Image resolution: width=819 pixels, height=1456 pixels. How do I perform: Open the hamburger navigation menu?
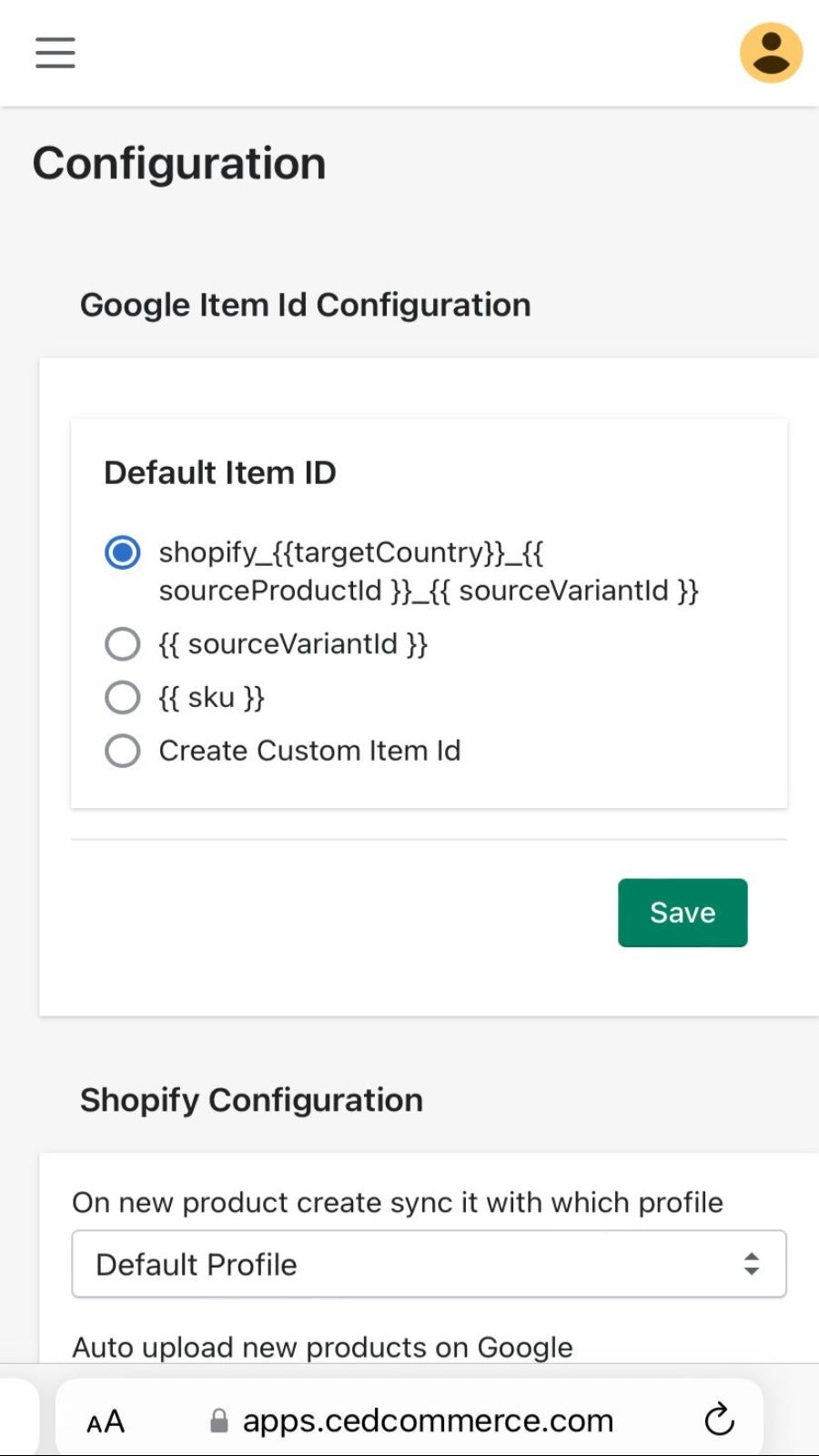tap(56, 53)
